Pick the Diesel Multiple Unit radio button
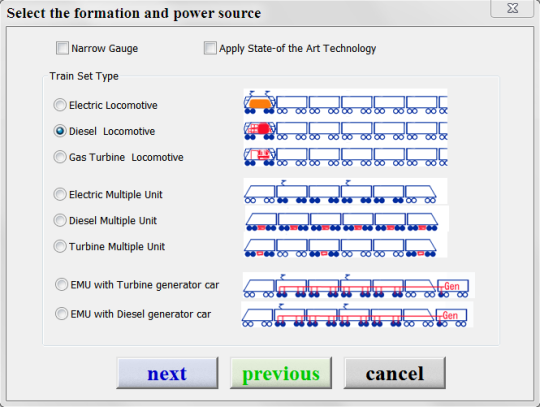540x407 pixels. coord(60,220)
